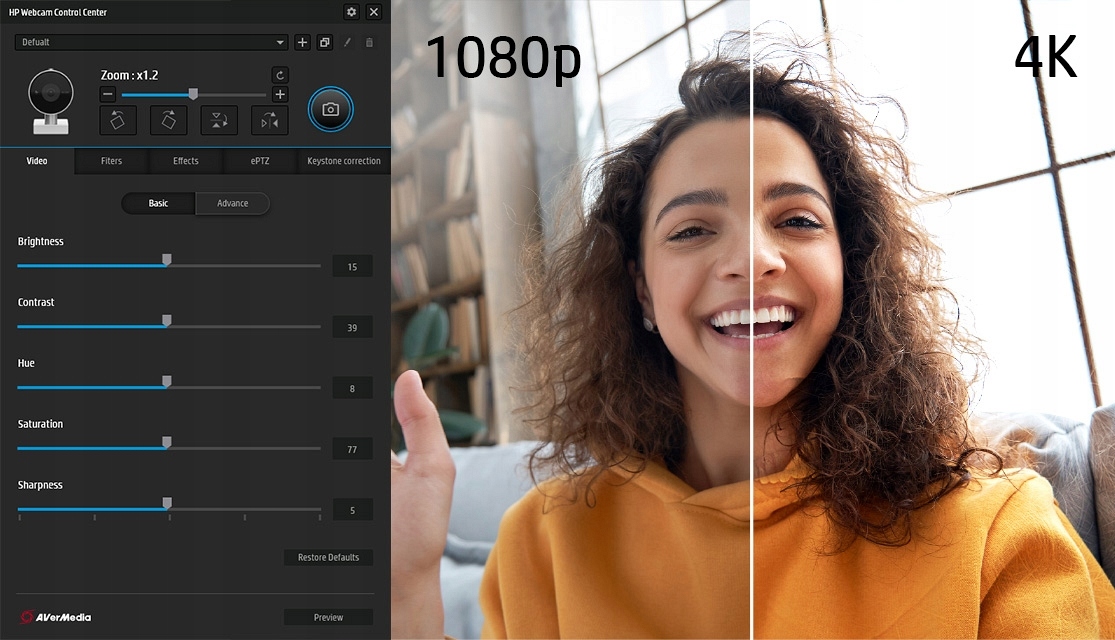Screen dimensions: 1115x640
Task: Rotate the image clockwise
Action: [169, 120]
